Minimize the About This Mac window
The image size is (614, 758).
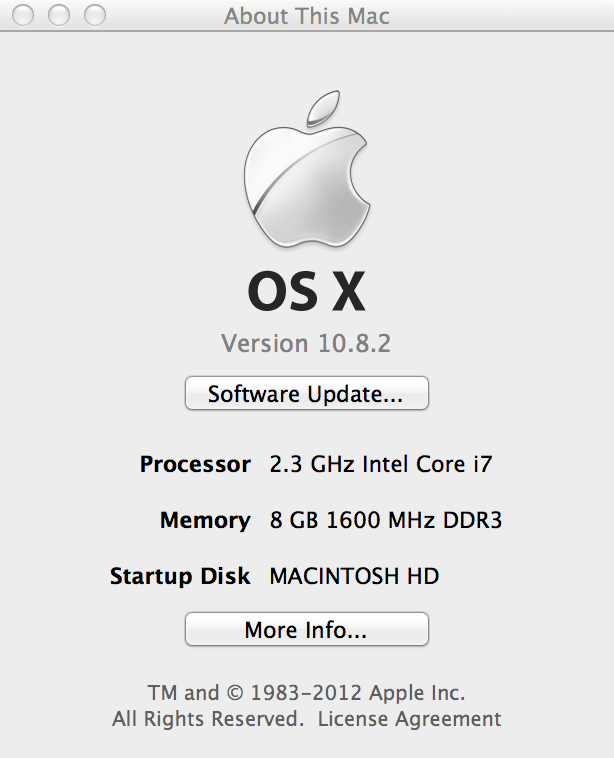tap(58, 15)
